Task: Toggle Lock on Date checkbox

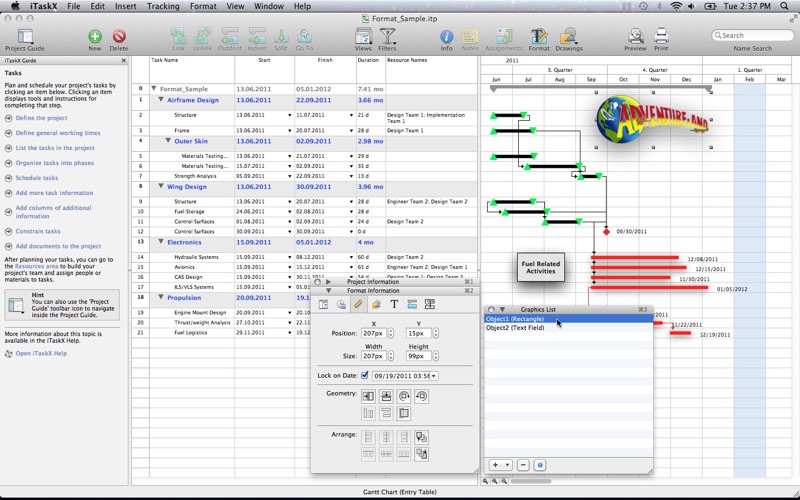Action: click(365, 375)
